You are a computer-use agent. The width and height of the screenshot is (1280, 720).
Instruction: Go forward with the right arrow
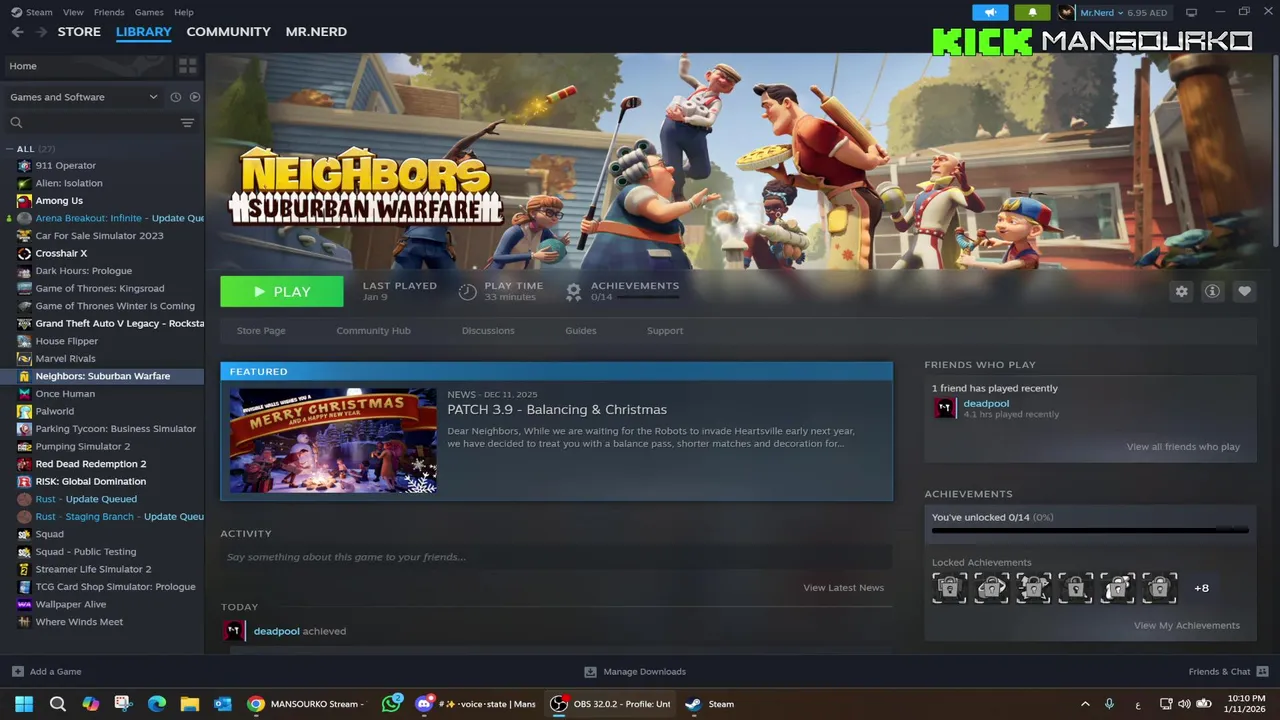pyautogui.click(x=41, y=32)
